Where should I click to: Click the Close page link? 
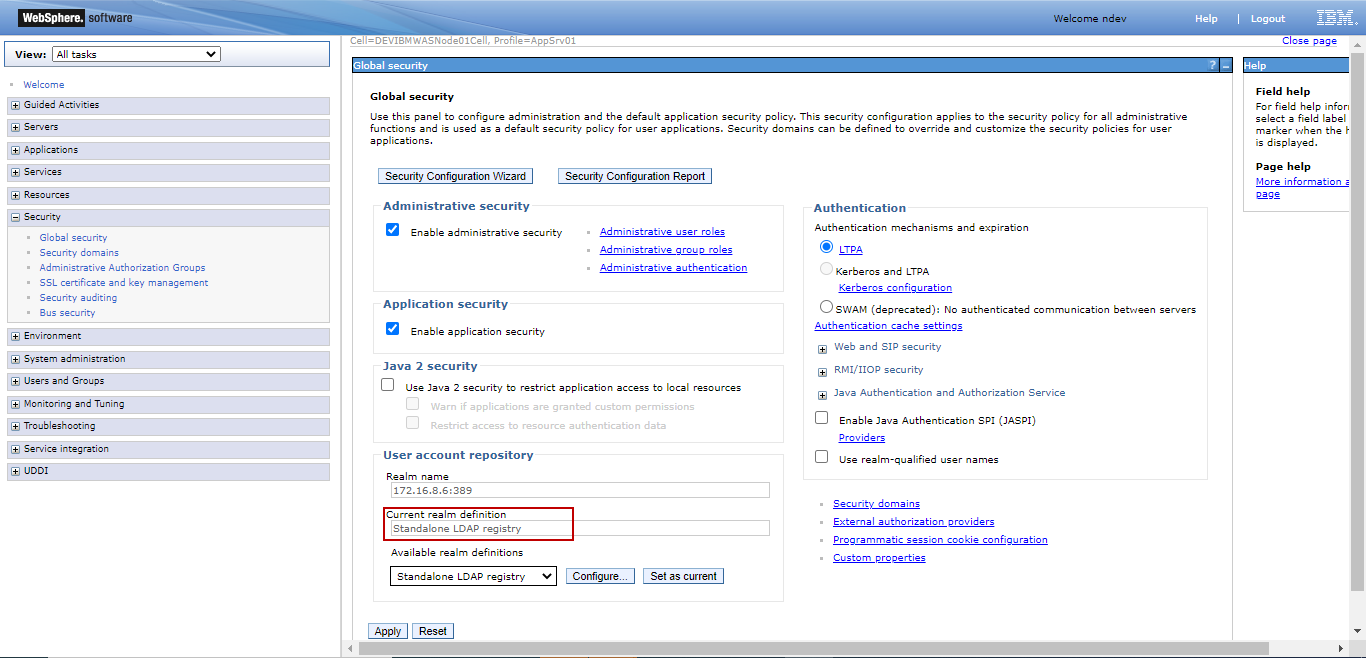1309,41
